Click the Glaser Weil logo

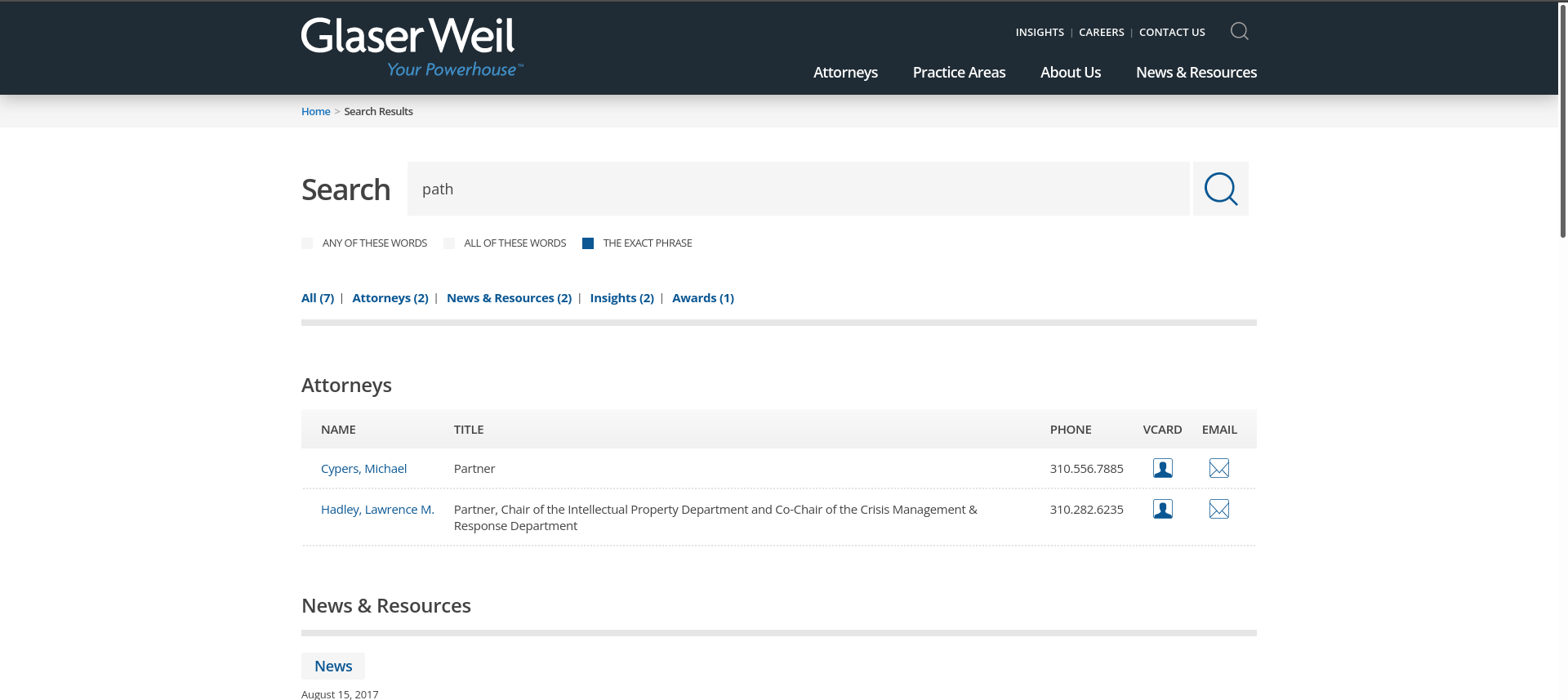411,47
